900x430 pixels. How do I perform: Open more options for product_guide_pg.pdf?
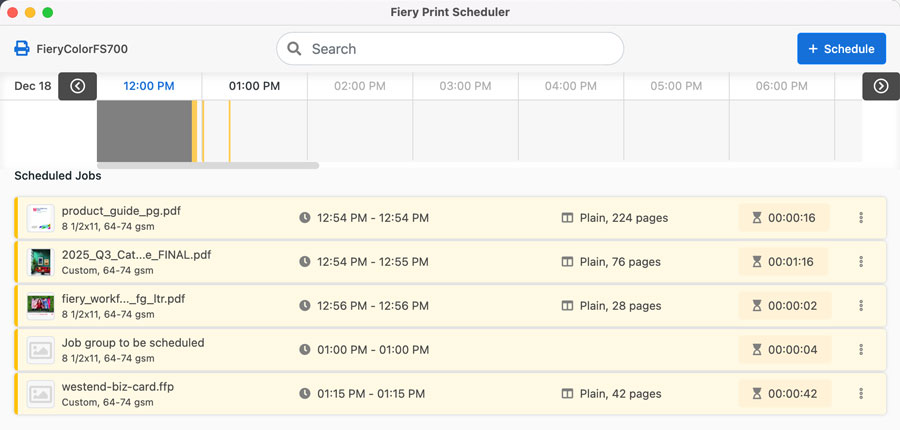coord(861,218)
